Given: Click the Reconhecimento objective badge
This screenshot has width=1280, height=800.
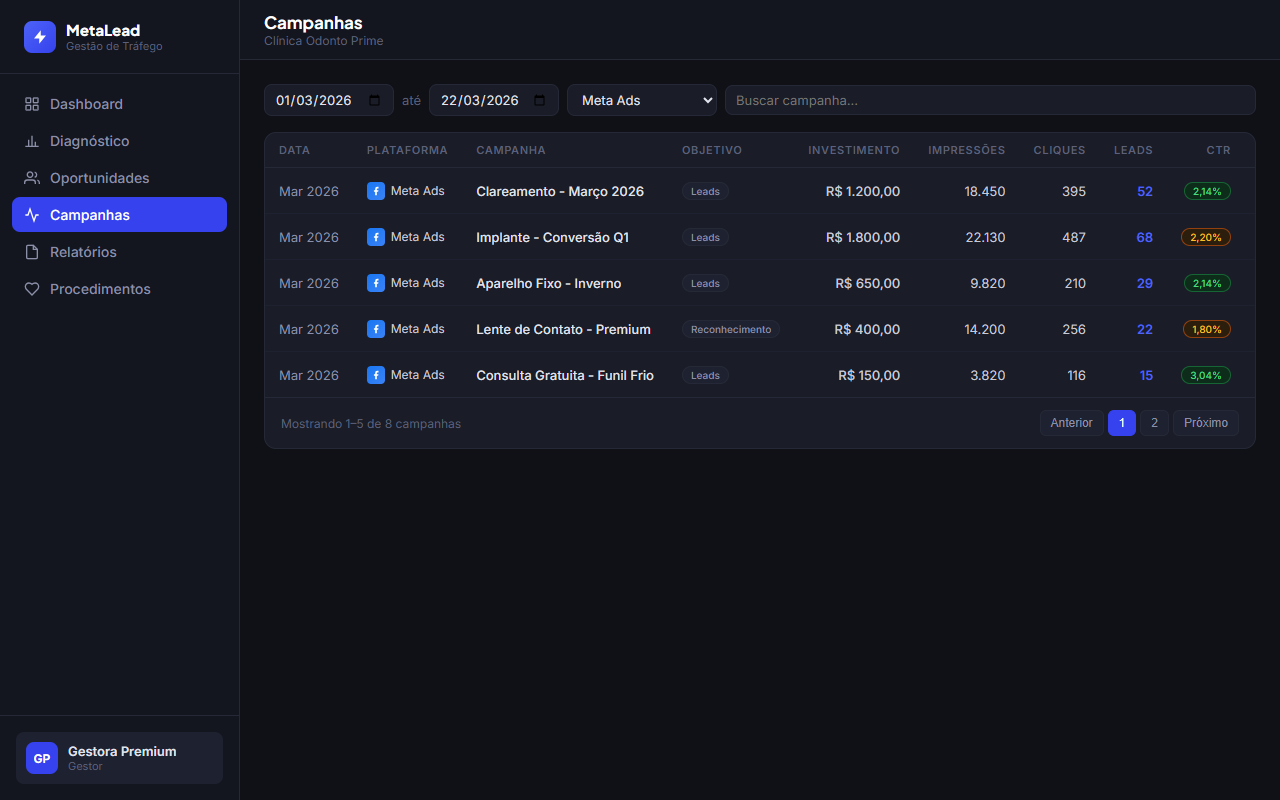Looking at the screenshot, I should tap(730, 329).
